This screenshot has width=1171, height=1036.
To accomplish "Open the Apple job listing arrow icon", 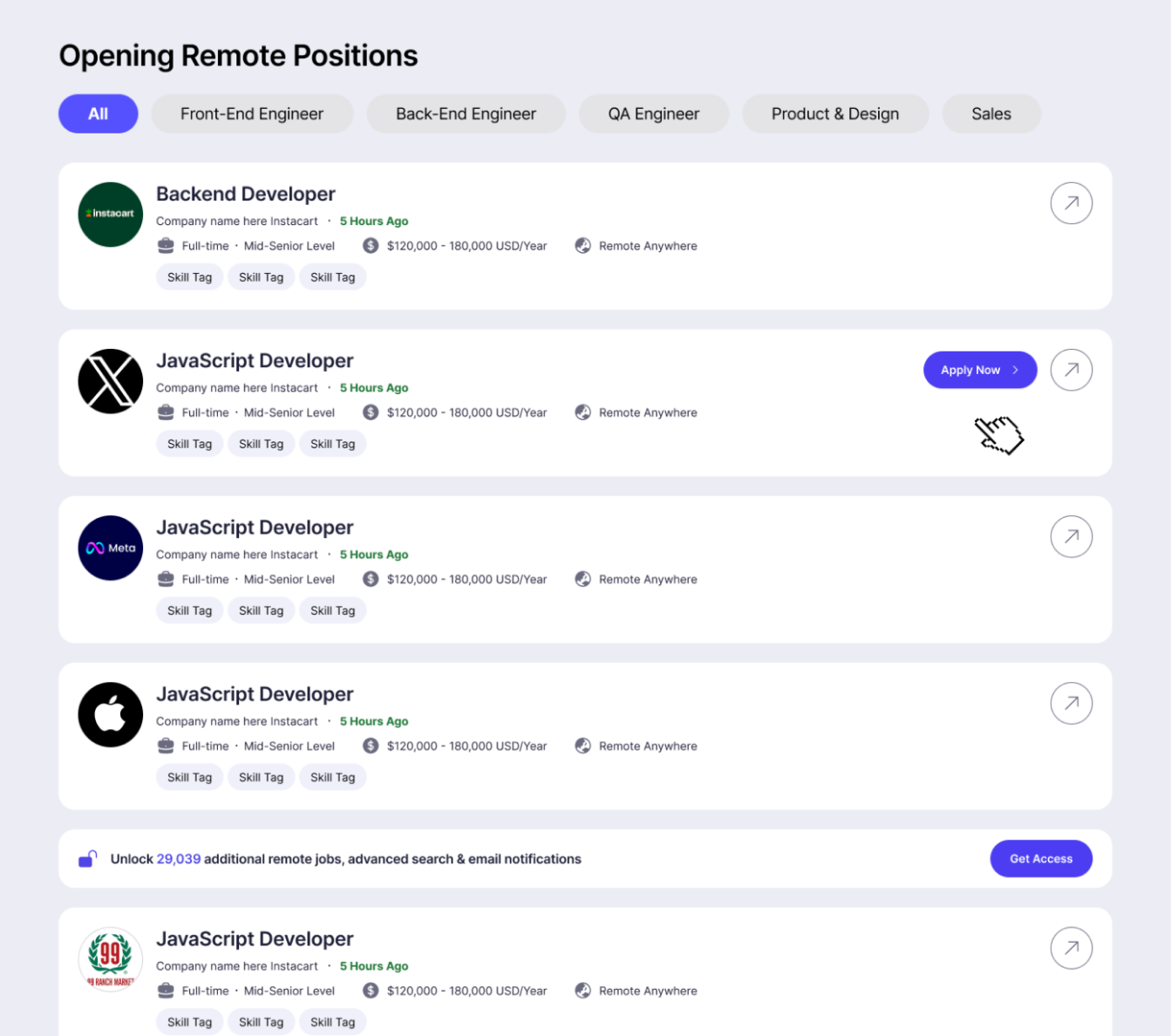I will coord(1072,703).
